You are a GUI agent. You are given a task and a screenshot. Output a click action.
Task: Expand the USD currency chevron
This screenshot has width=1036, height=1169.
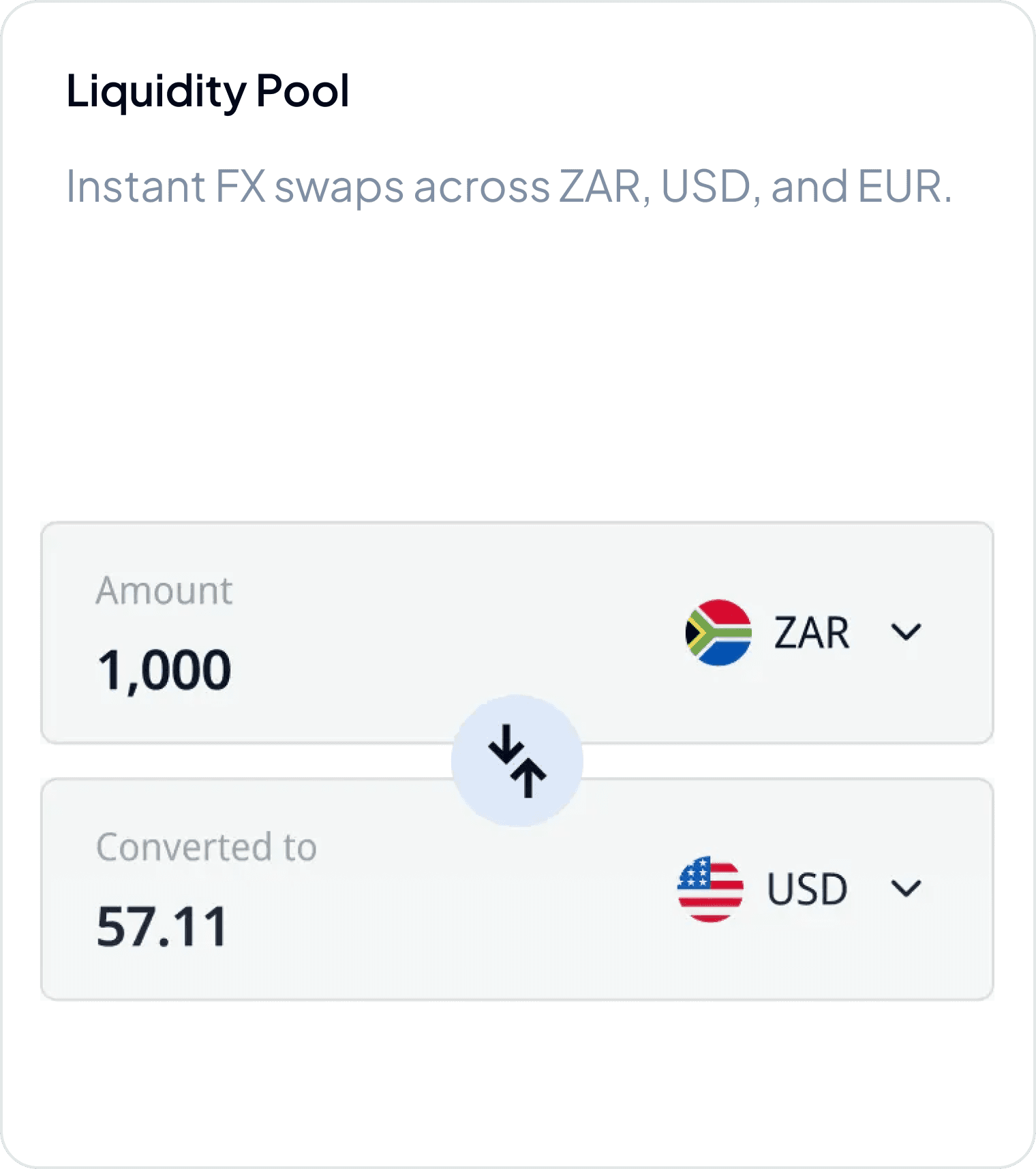pyautogui.click(x=906, y=889)
